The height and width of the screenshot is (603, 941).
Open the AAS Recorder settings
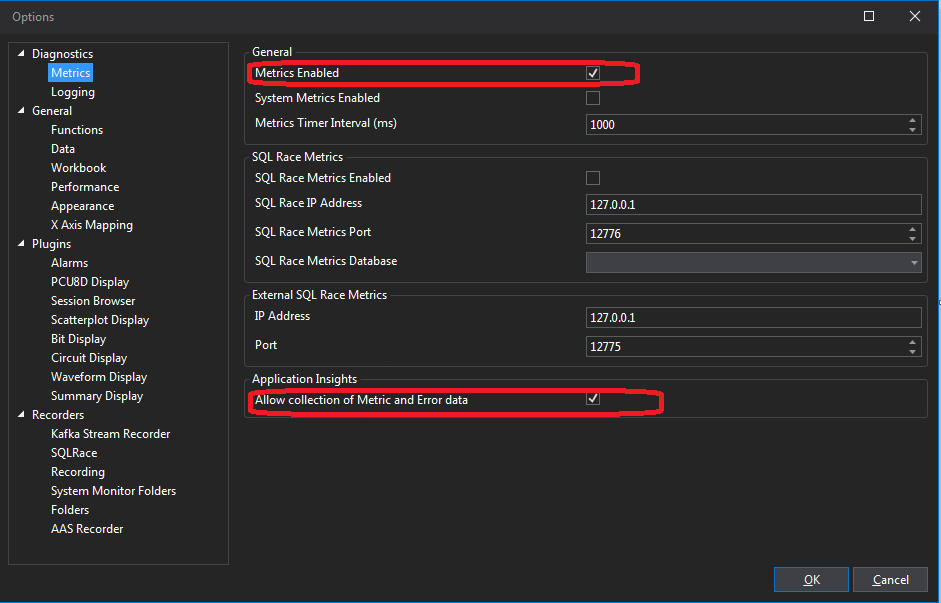[x=87, y=528]
